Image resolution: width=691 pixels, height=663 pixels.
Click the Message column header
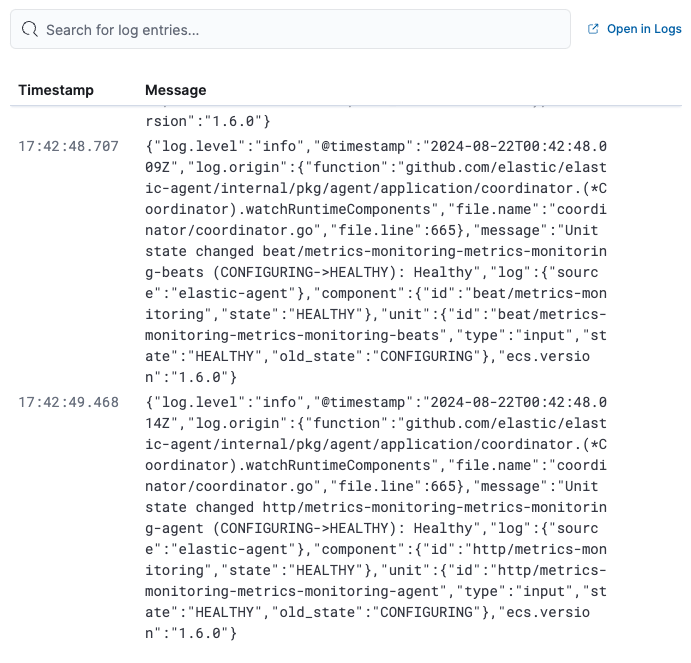[176, 90]
